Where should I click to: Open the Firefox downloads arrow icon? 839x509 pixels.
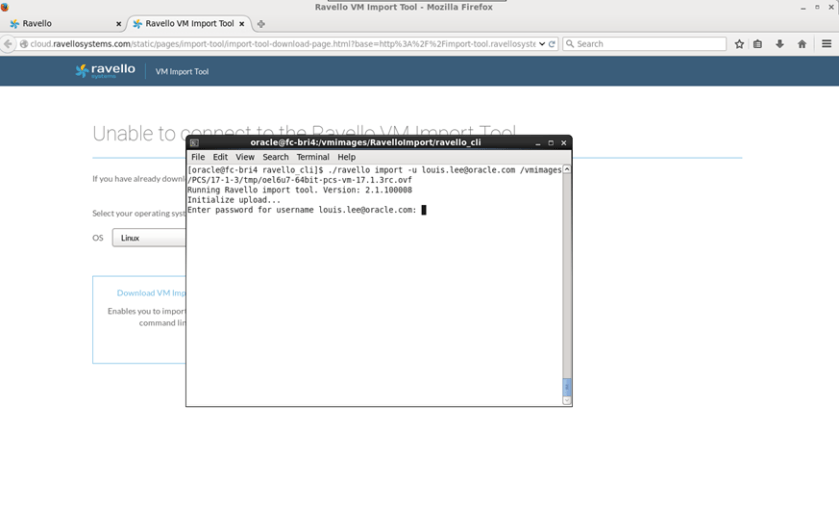780,44
